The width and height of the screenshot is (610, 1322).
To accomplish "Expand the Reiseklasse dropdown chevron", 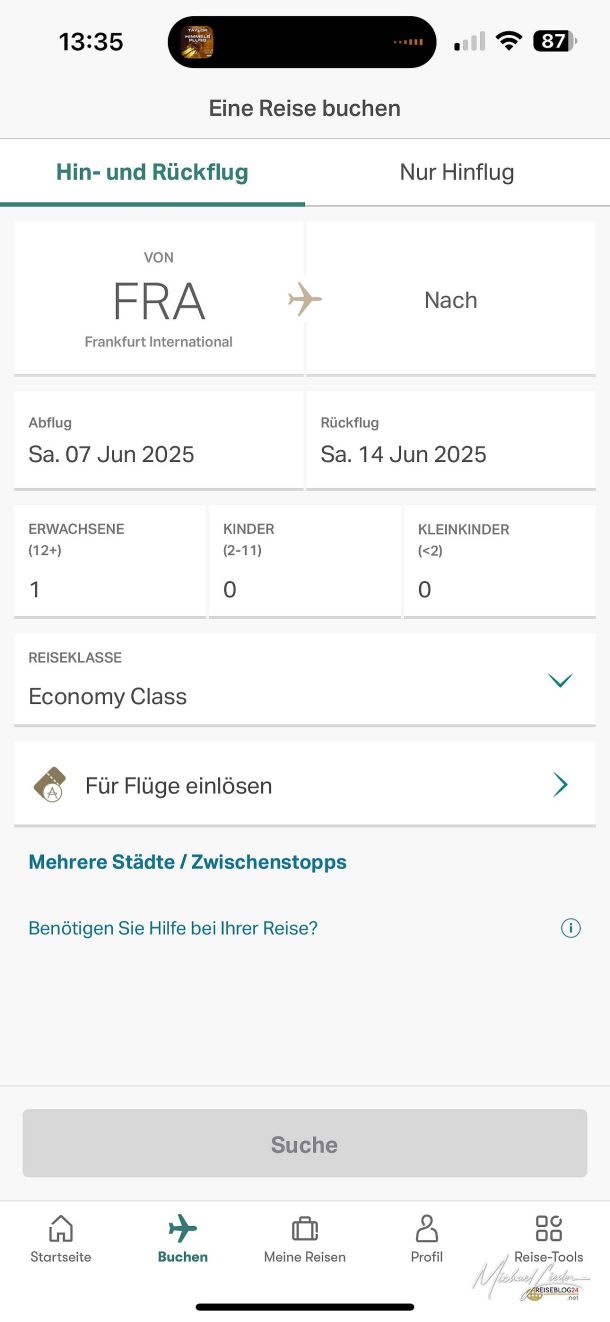I will pyautogui.click(x=560, y=681).
